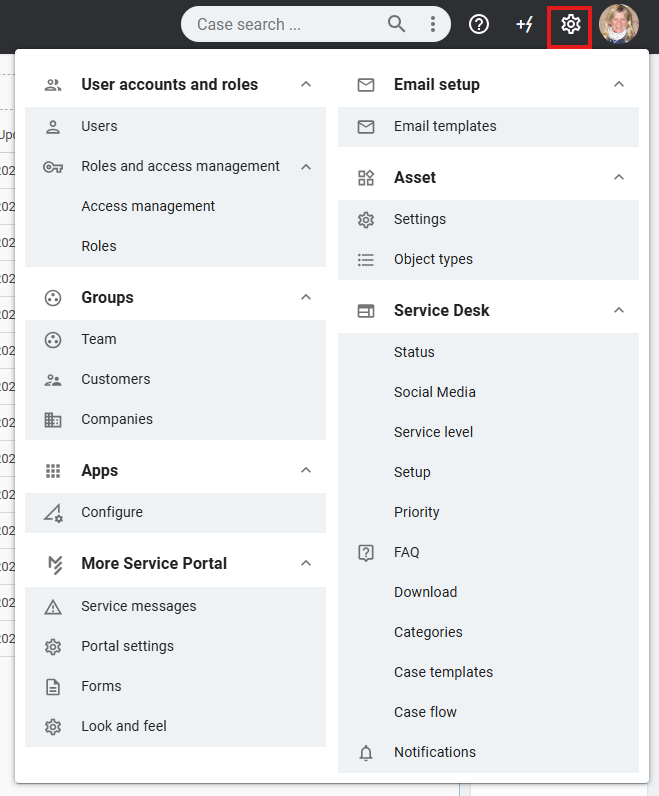The height and width of the screenshot is (796, 659).
Task: Collapse the Roles and access management submenu
Action: (306, 166)
